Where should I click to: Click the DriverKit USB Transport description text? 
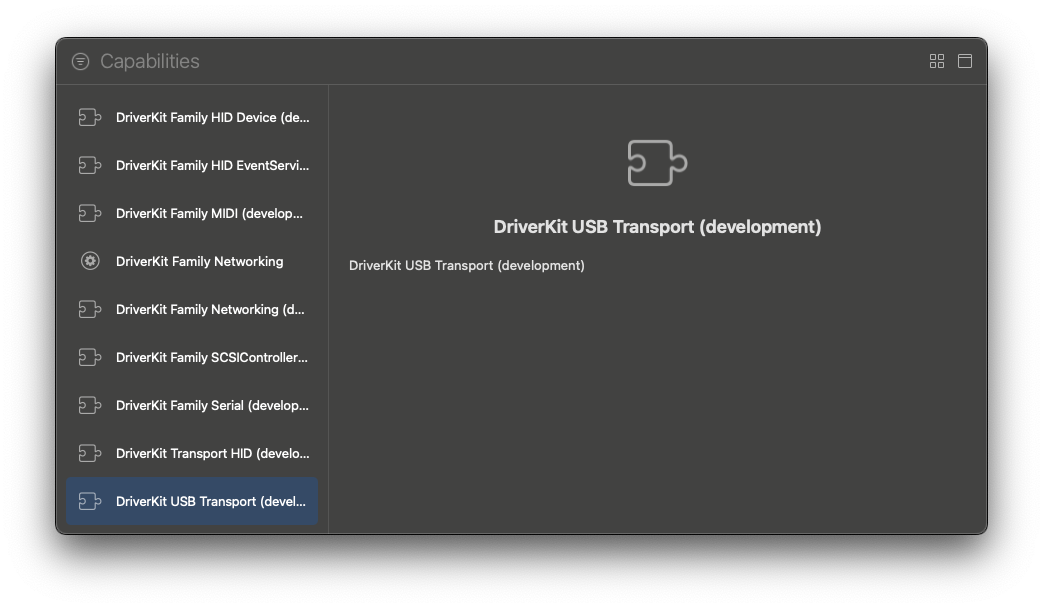(466, 266)
